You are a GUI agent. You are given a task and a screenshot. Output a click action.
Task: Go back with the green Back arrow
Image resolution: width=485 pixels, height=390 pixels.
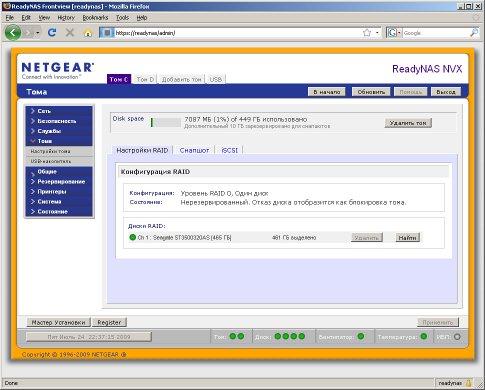(x=13, y=33)
